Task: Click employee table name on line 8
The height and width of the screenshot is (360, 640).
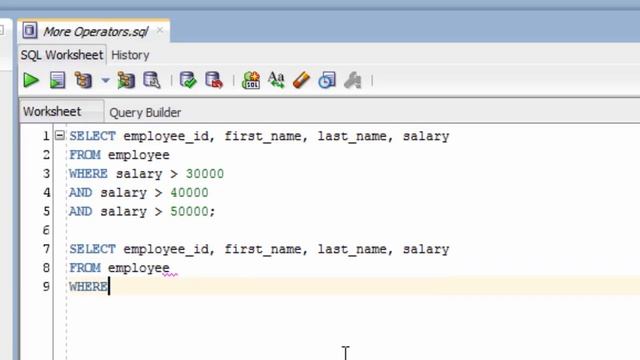Action: tap(138, 268)
